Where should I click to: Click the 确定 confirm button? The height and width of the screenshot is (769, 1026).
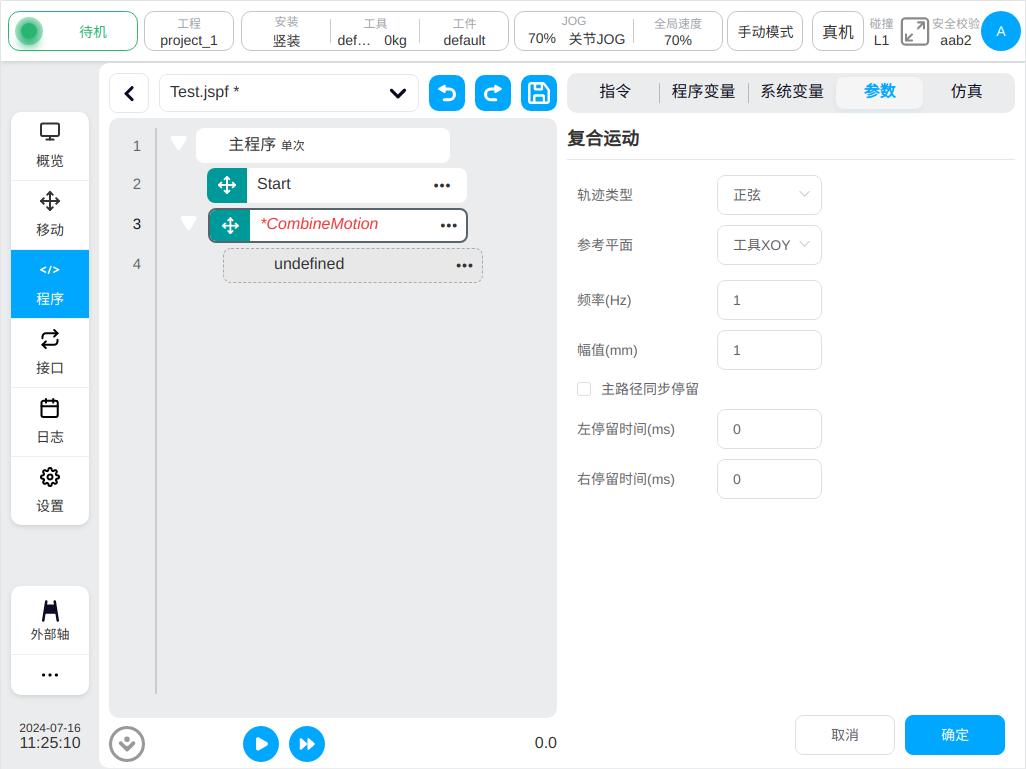point(954,735)
